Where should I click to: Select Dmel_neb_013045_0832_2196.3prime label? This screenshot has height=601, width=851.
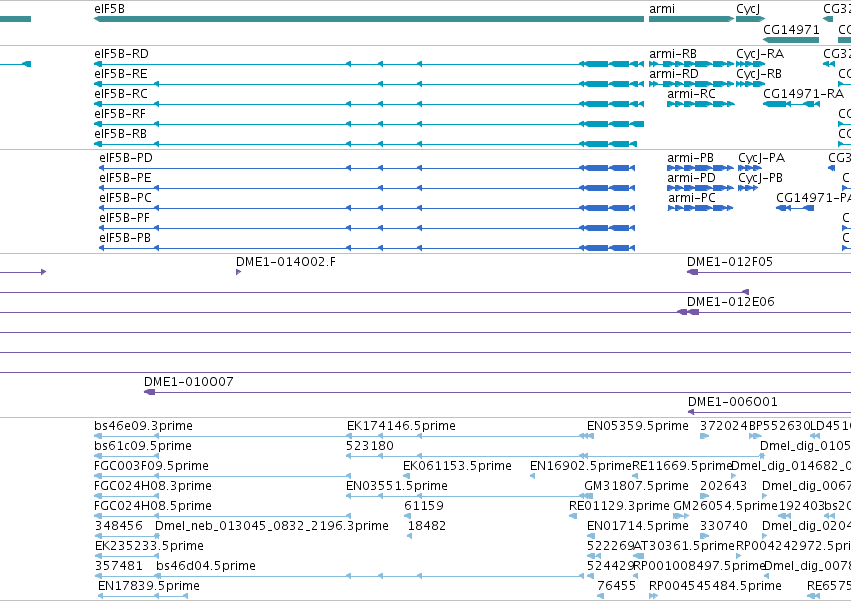point(272,526)
